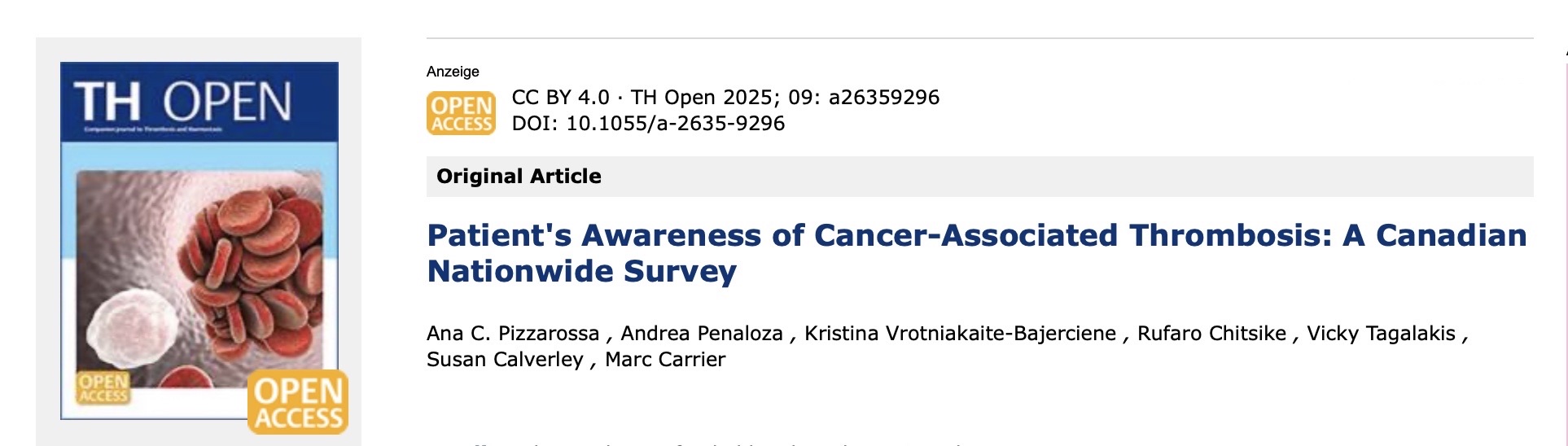The image size is (1568, 446).
Task: Click the CC BY 4.0 license text
Action: 560,98
